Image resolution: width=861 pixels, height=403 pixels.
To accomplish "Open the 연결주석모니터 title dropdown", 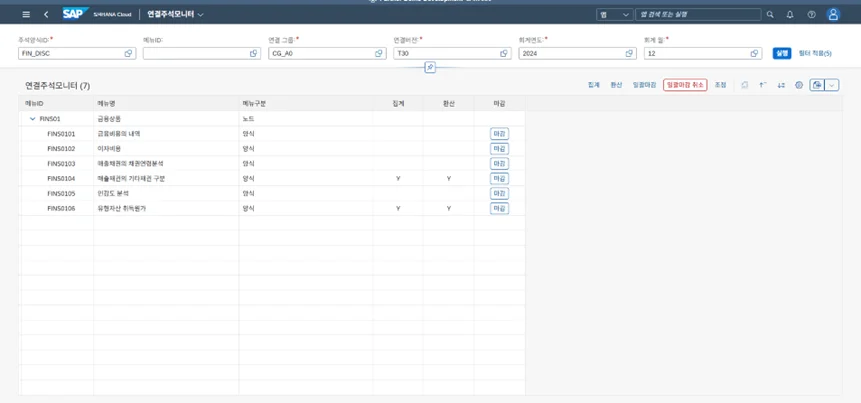I will coord(200,15).
